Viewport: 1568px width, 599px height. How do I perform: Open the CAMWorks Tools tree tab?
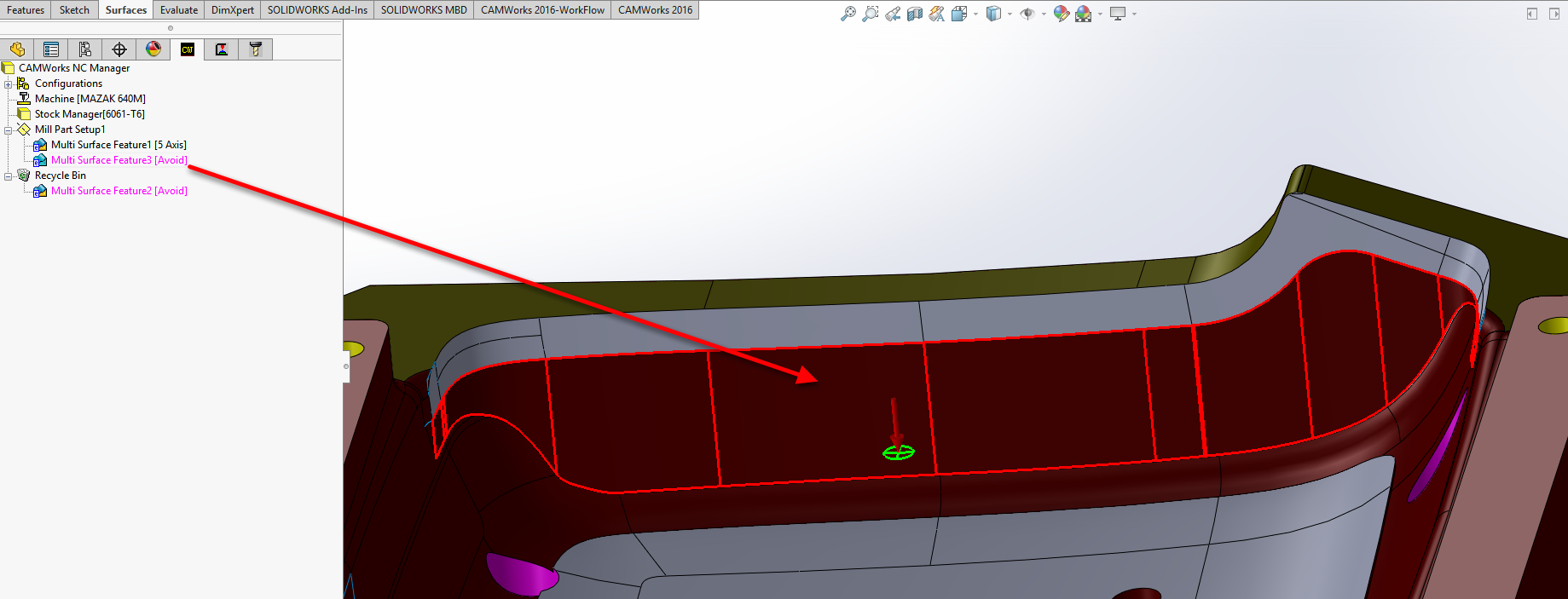tap(255, 49)
